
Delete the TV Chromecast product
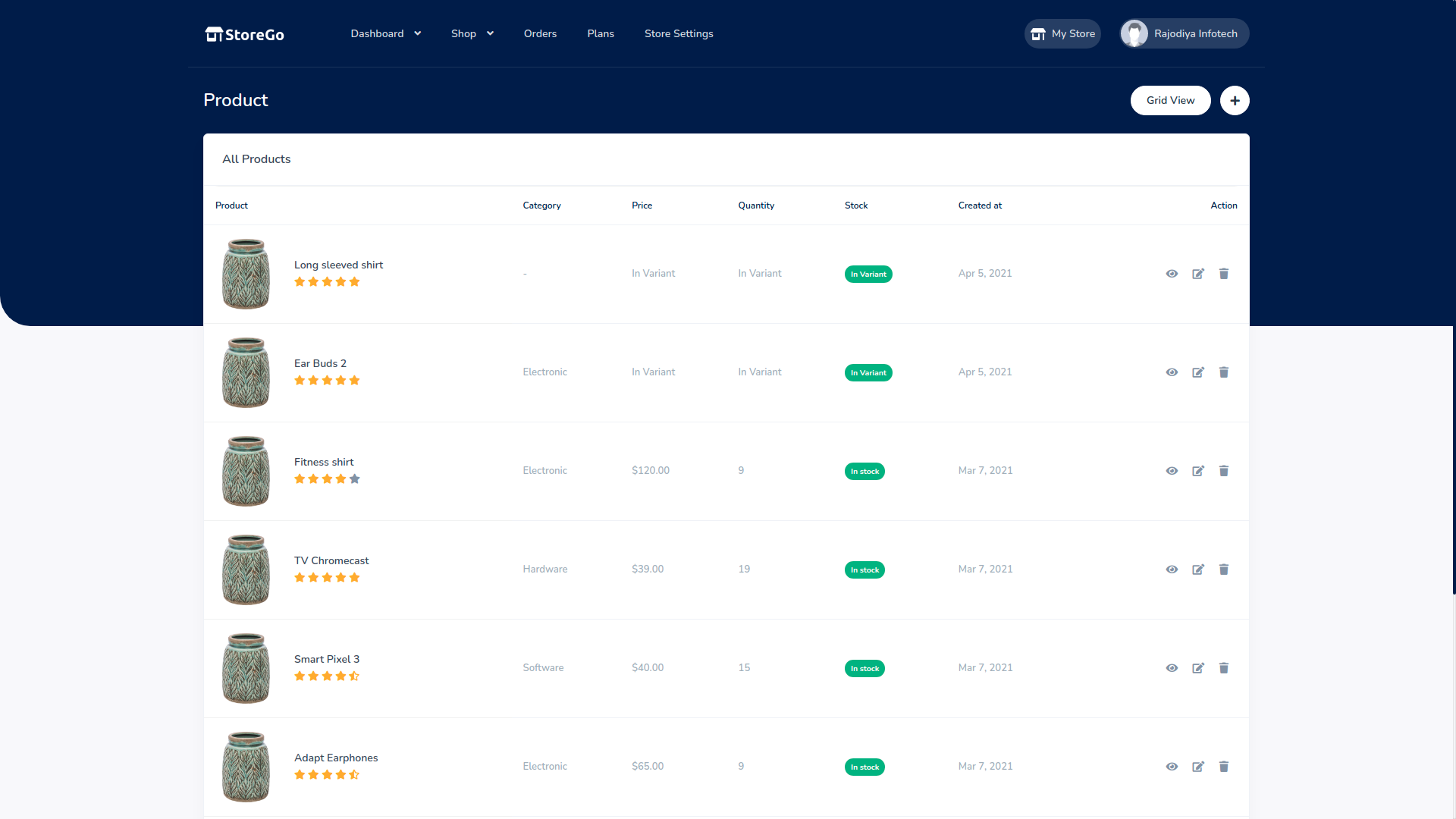point(1224,570)
